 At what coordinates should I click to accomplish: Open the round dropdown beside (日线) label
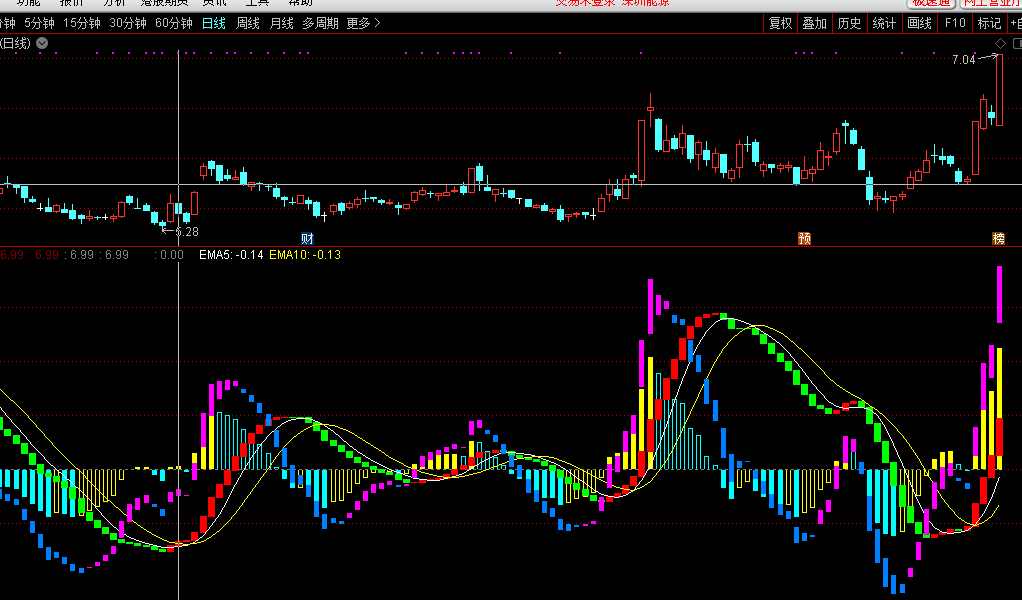pos(43,43)
